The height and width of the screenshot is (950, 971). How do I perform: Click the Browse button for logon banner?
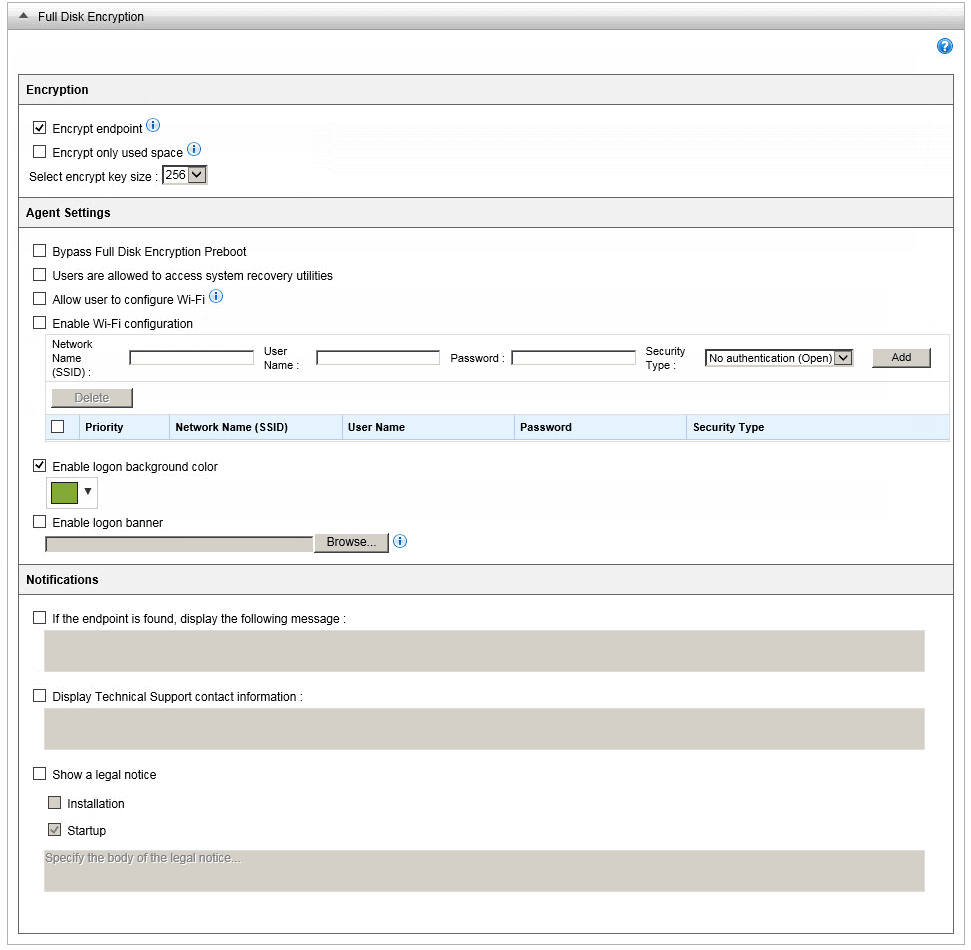351,542
